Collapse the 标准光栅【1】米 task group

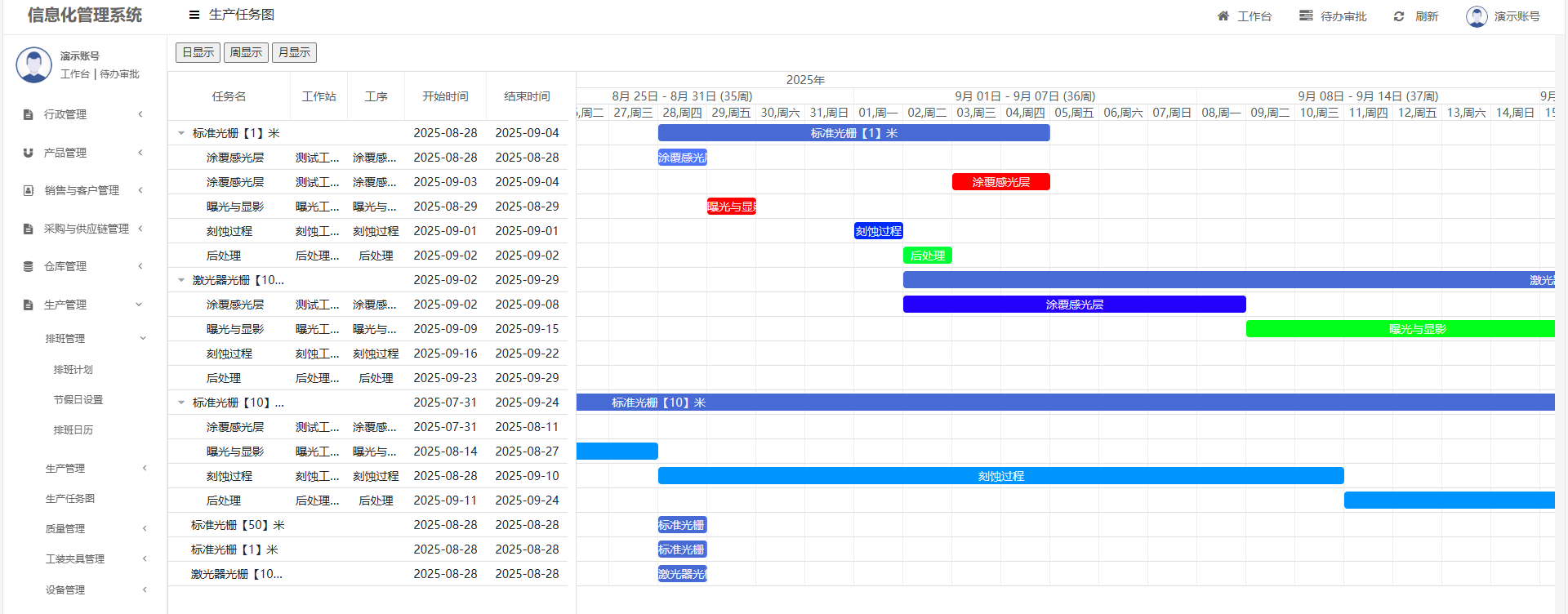(181, 133)
